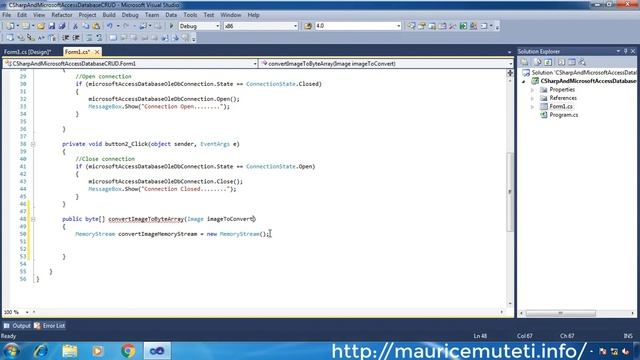Open Windows Explorer folder from the taskbar
This screenshot has width=640, height=360.
click(x=70, y=351)
